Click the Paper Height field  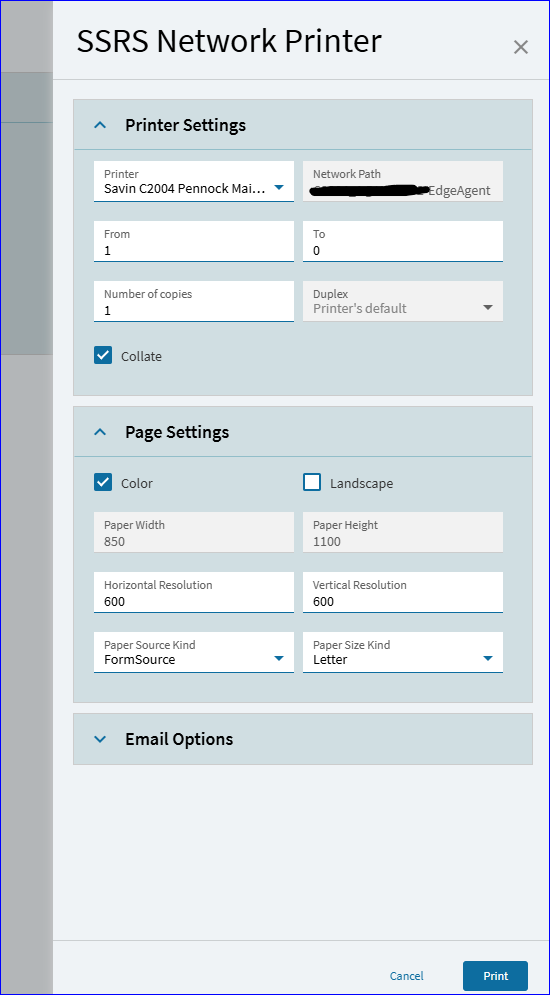(x=403, y=532)
